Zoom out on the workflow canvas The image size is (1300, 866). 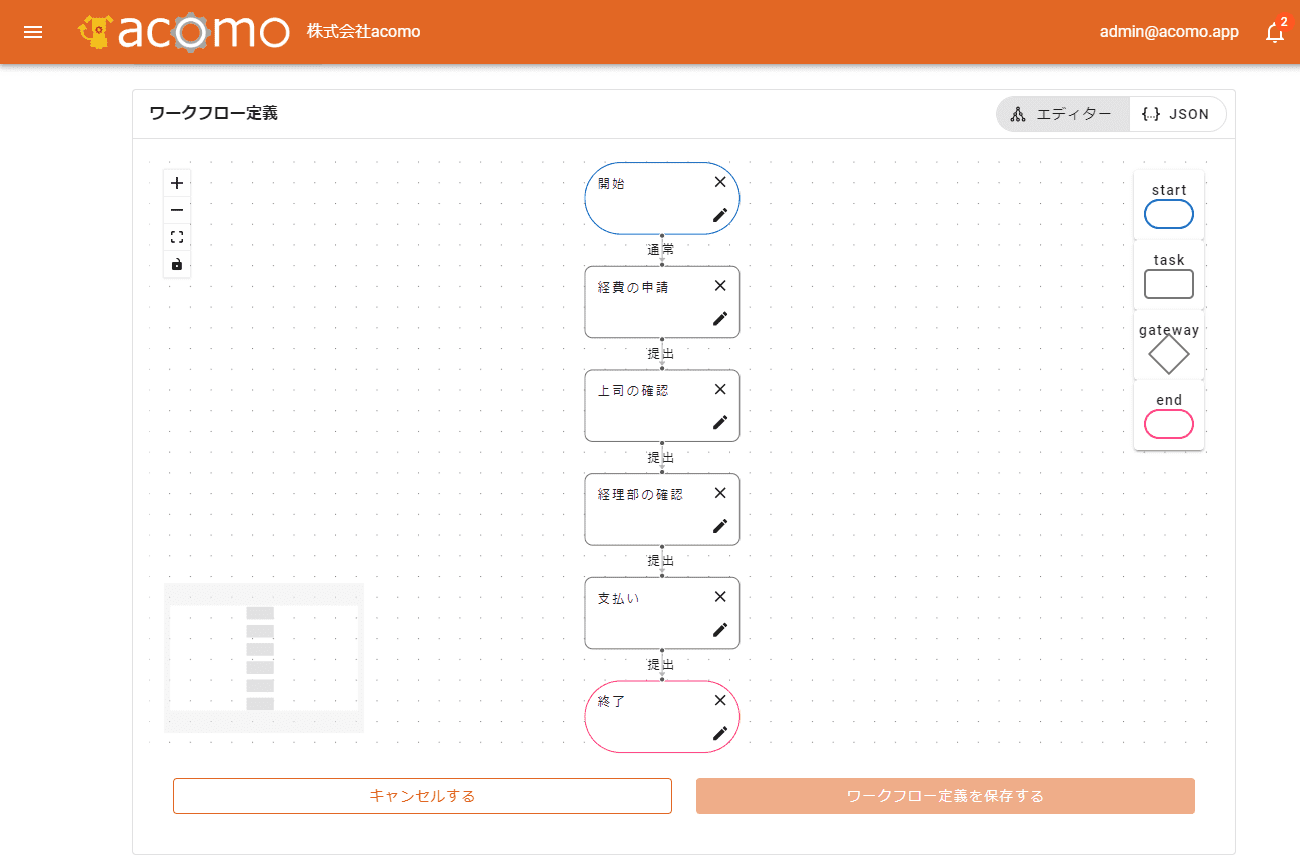[x=177, y=210]
